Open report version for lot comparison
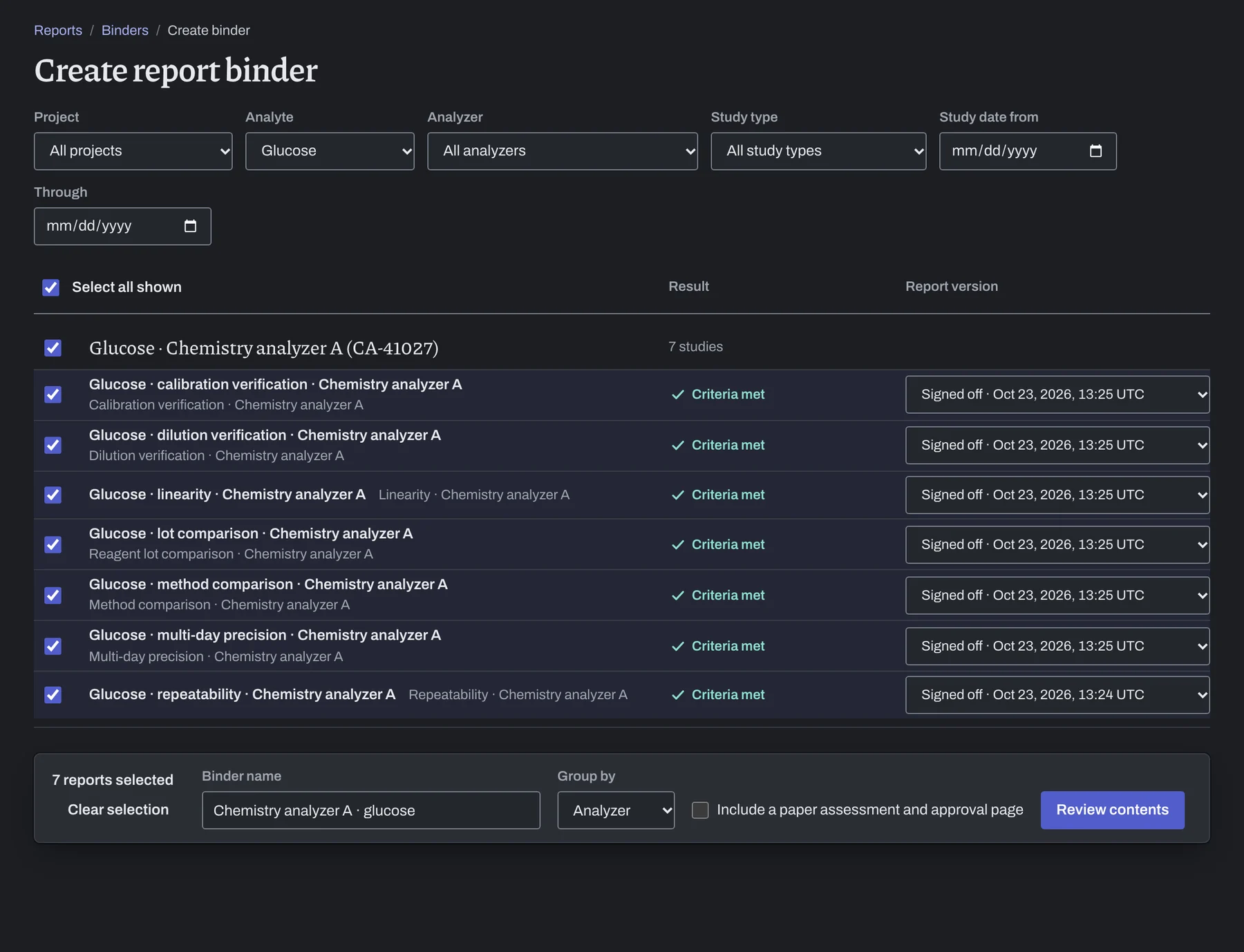The image size is (1244, 952). pos(1057,544)
